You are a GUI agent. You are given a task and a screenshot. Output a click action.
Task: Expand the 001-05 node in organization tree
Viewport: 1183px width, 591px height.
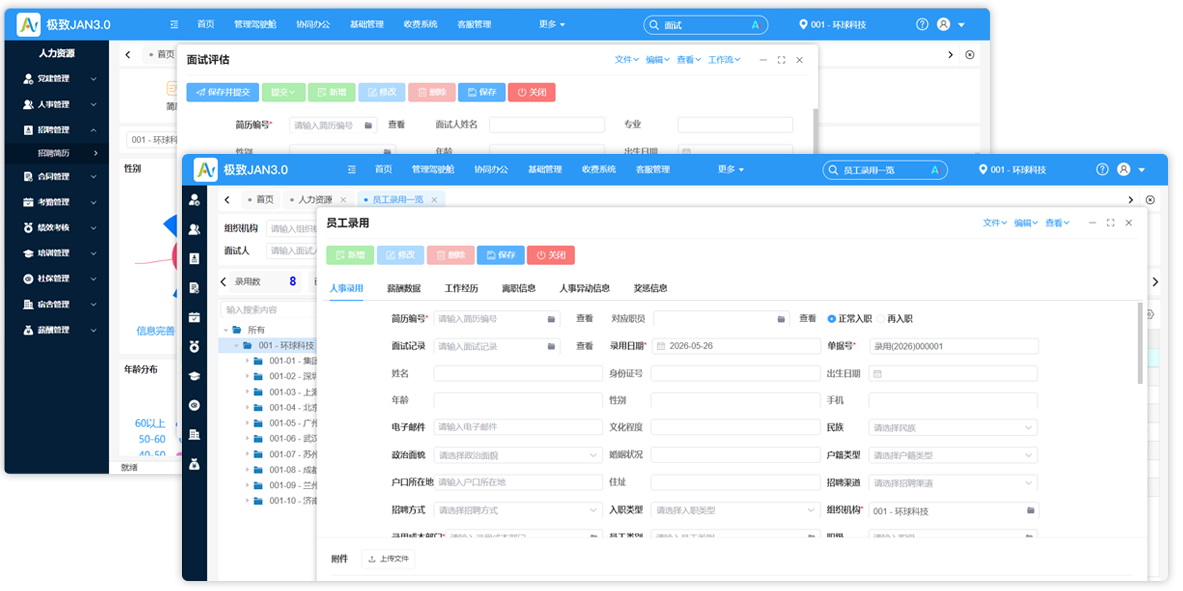247,423
